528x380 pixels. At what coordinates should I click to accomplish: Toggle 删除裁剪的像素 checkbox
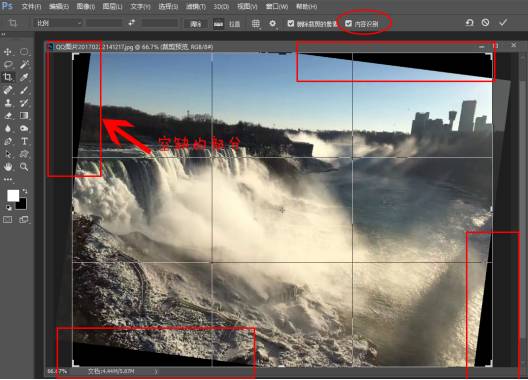291,23
